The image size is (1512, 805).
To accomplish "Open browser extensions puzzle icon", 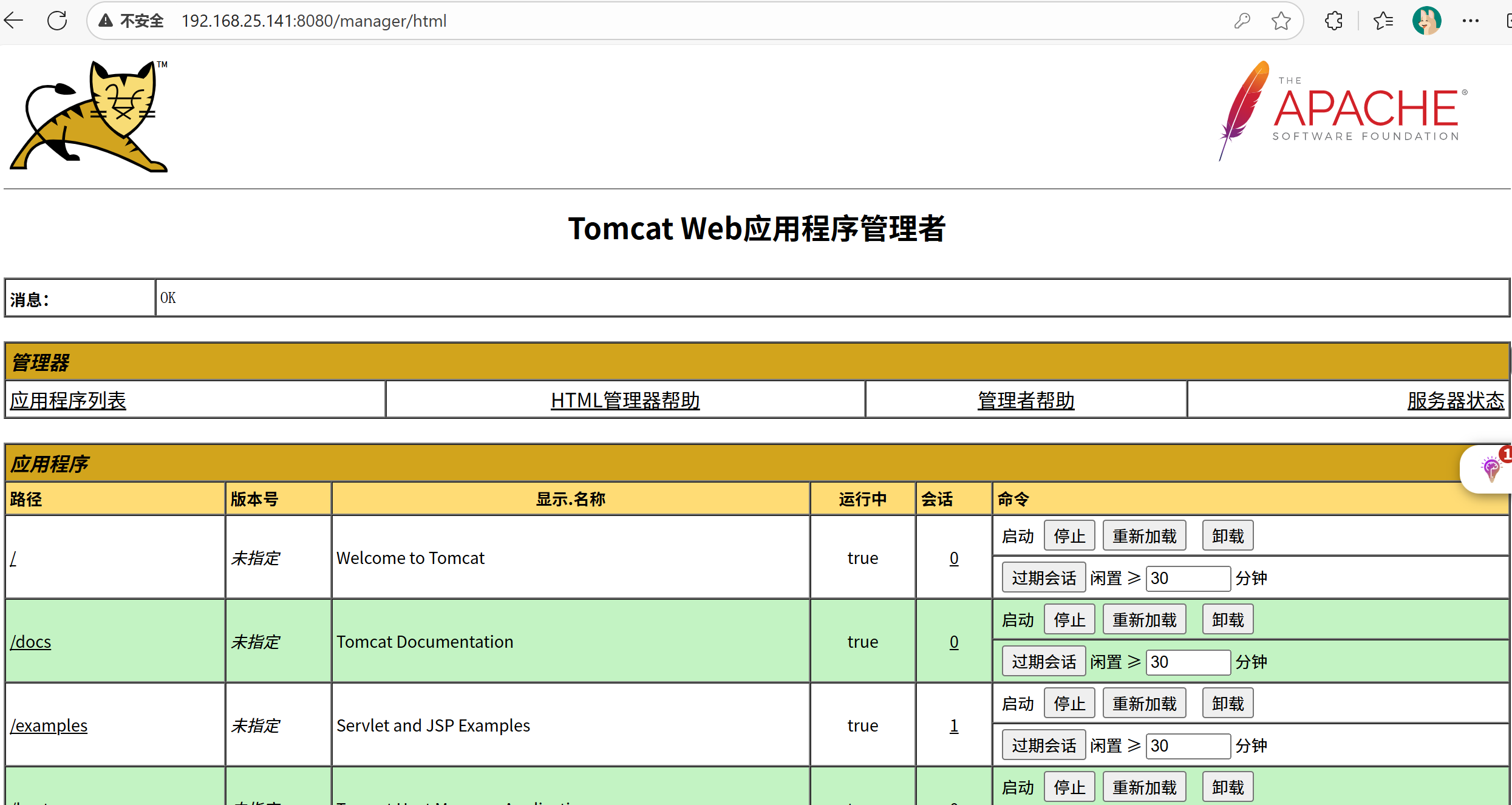I will pyautogui.click(x=1333, y=21).
